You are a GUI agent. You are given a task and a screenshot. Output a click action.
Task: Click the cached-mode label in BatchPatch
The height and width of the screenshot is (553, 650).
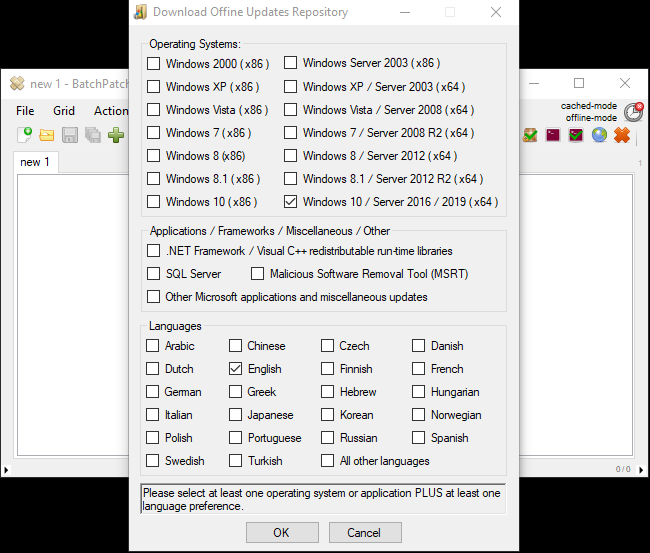coord(589,106)
